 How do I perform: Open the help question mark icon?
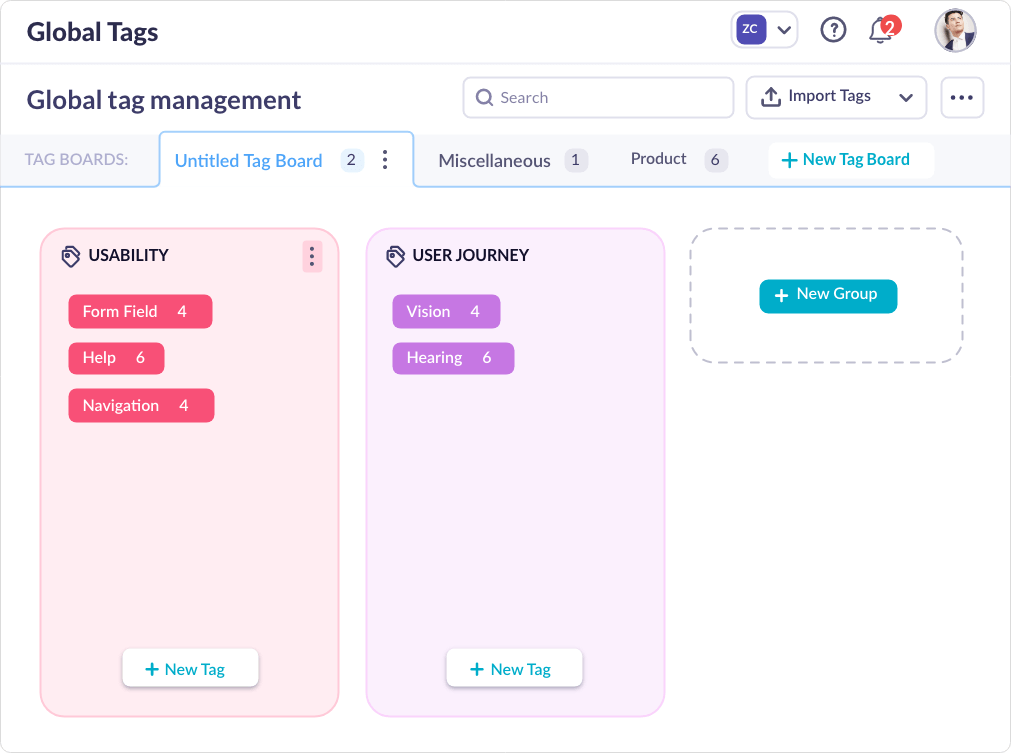tap(833, 31)
